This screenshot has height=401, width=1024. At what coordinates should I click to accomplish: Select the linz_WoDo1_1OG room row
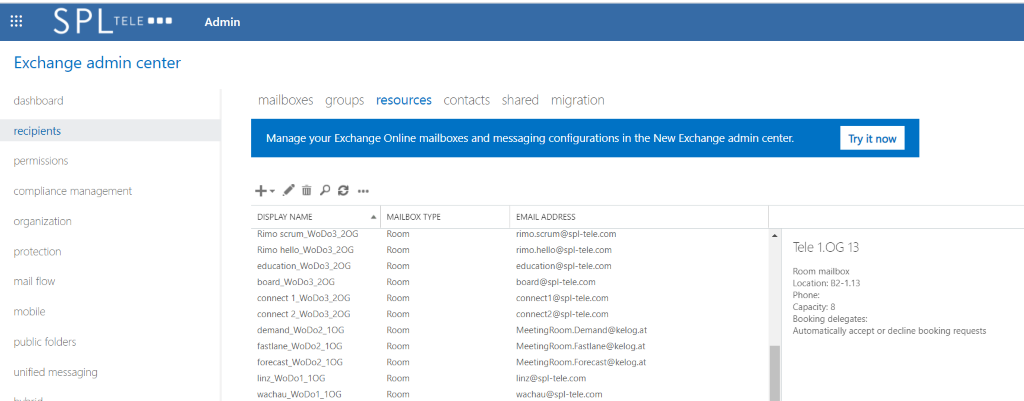pyautogui.click(x=511, y=378)
